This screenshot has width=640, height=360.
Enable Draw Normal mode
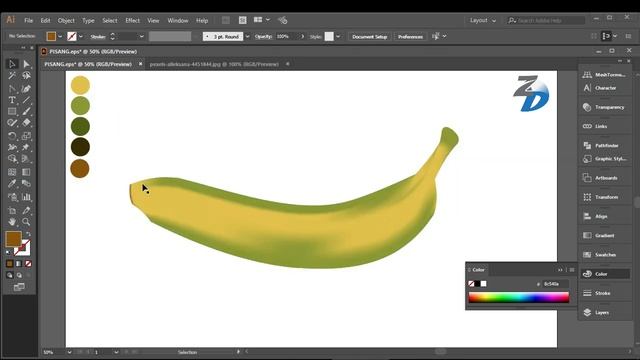[x=9, y=275]
